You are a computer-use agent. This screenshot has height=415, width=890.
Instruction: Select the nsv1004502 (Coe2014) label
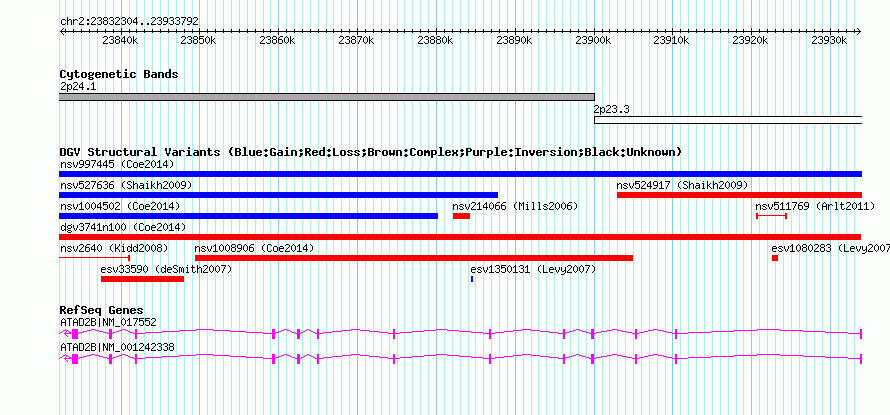[x=120, y=207]
